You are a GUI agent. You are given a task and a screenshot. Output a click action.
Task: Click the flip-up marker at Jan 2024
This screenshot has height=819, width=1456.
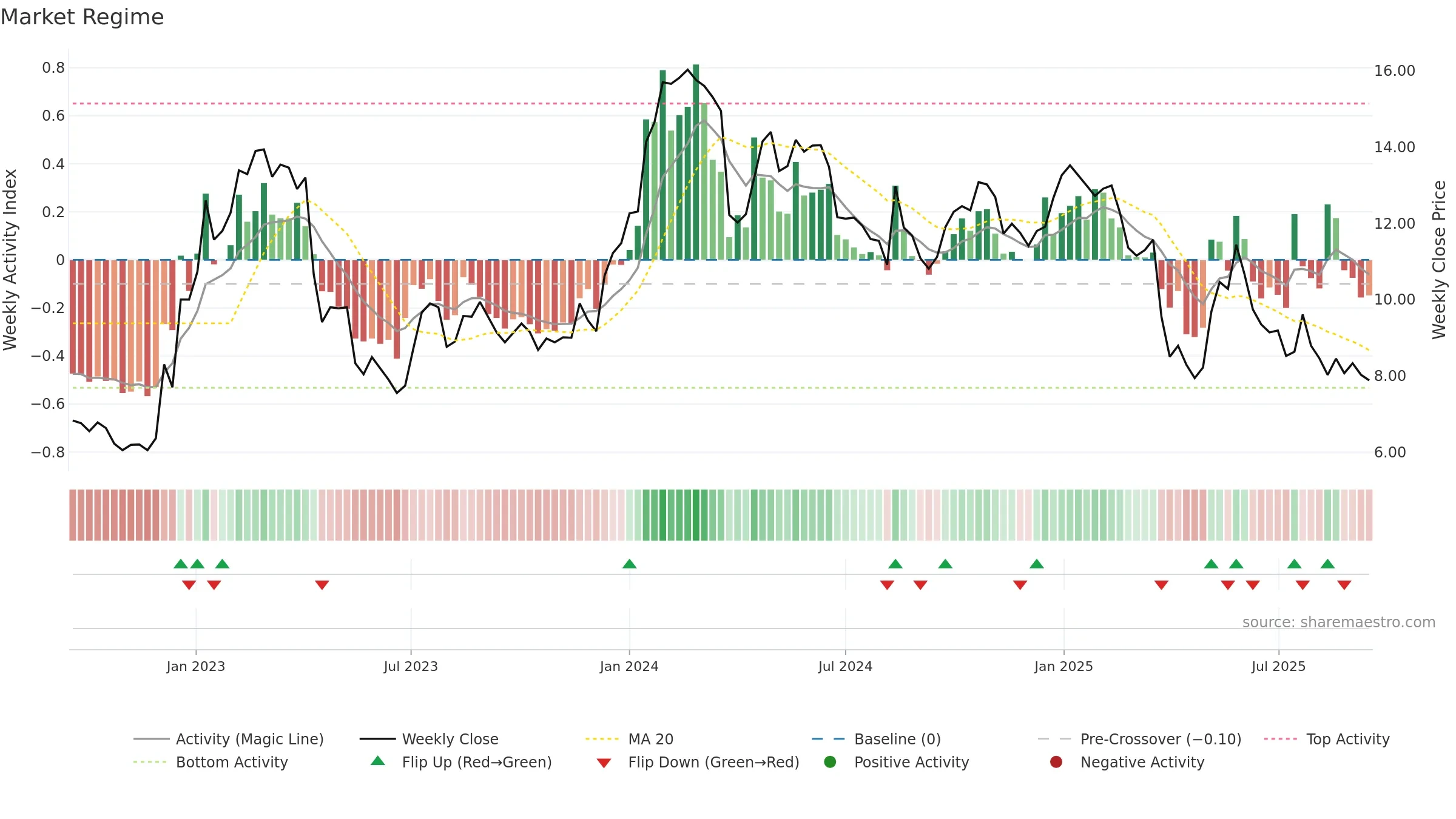[629, 564]
